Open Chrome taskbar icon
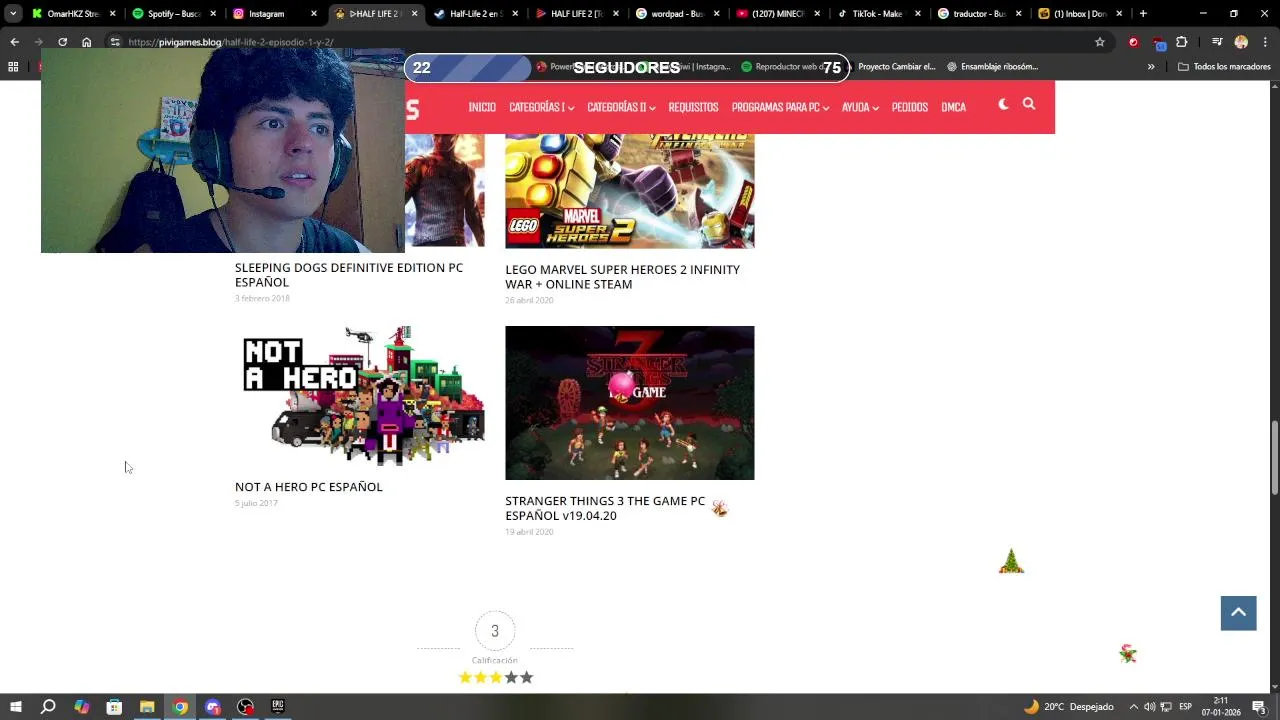The image size is (1280, 720). tap(180, 707)
